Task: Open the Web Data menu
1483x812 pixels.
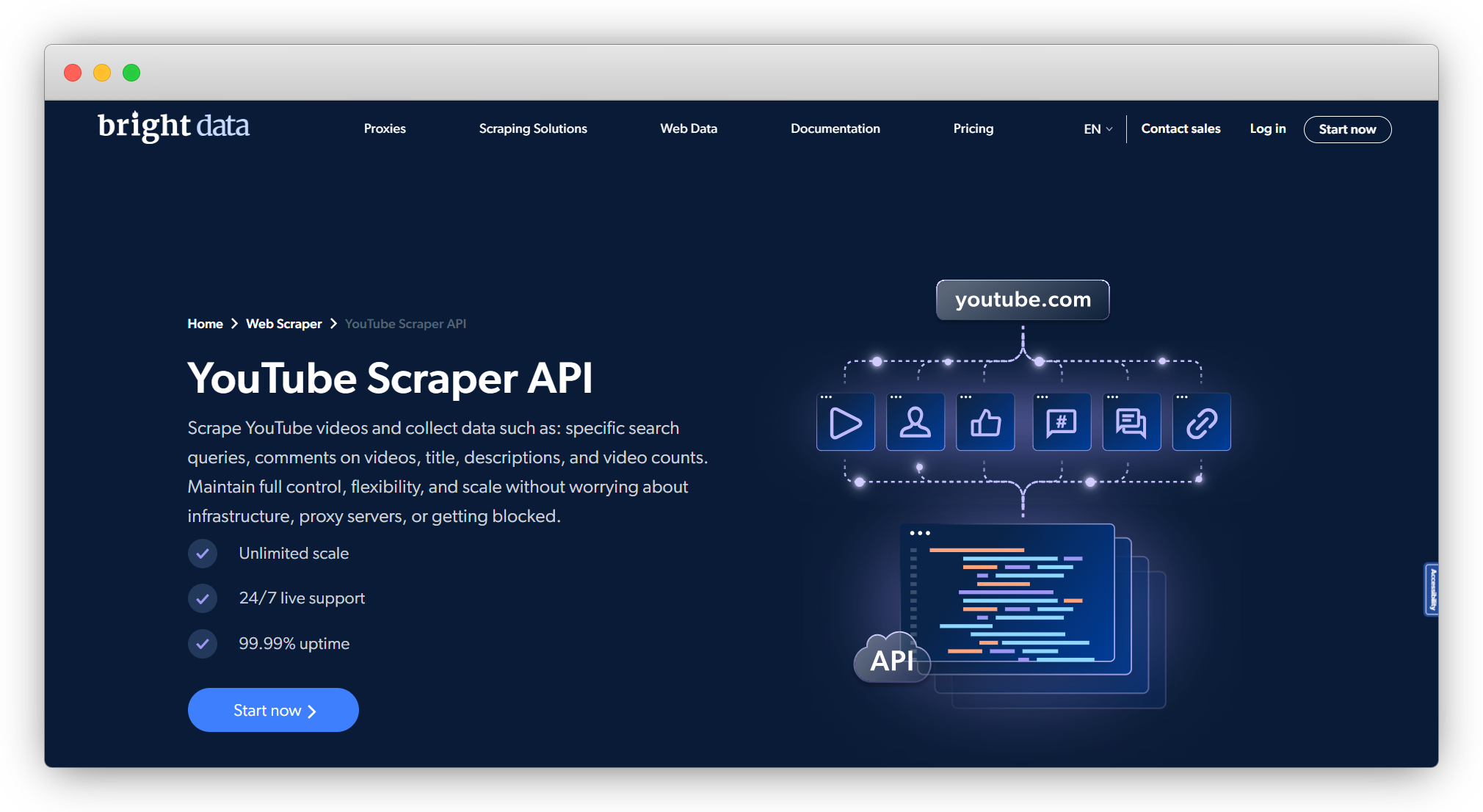Action: click(x=689, y=128)
